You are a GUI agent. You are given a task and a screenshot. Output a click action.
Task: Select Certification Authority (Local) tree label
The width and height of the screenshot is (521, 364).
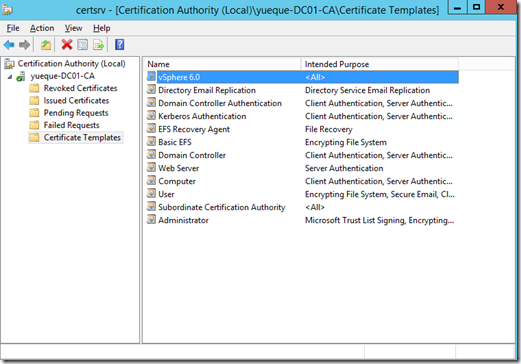[72, 64]
